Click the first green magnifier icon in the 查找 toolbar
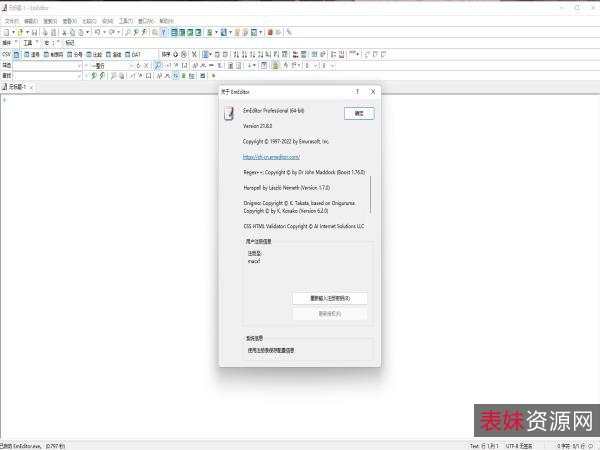Image resolution: width=600 pixels, height=450 pixels. [94, 76]
